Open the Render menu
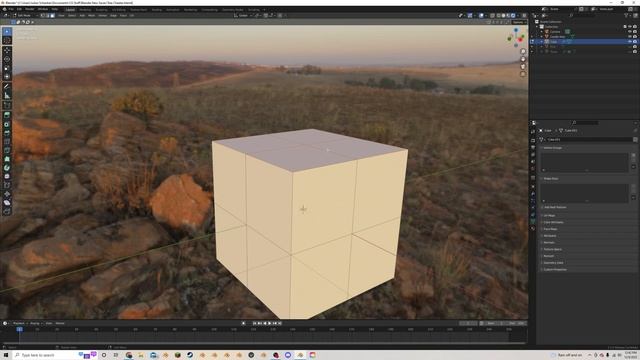Image resolution: width=640 pixels, height=360 pixels. tap(30, 9)
